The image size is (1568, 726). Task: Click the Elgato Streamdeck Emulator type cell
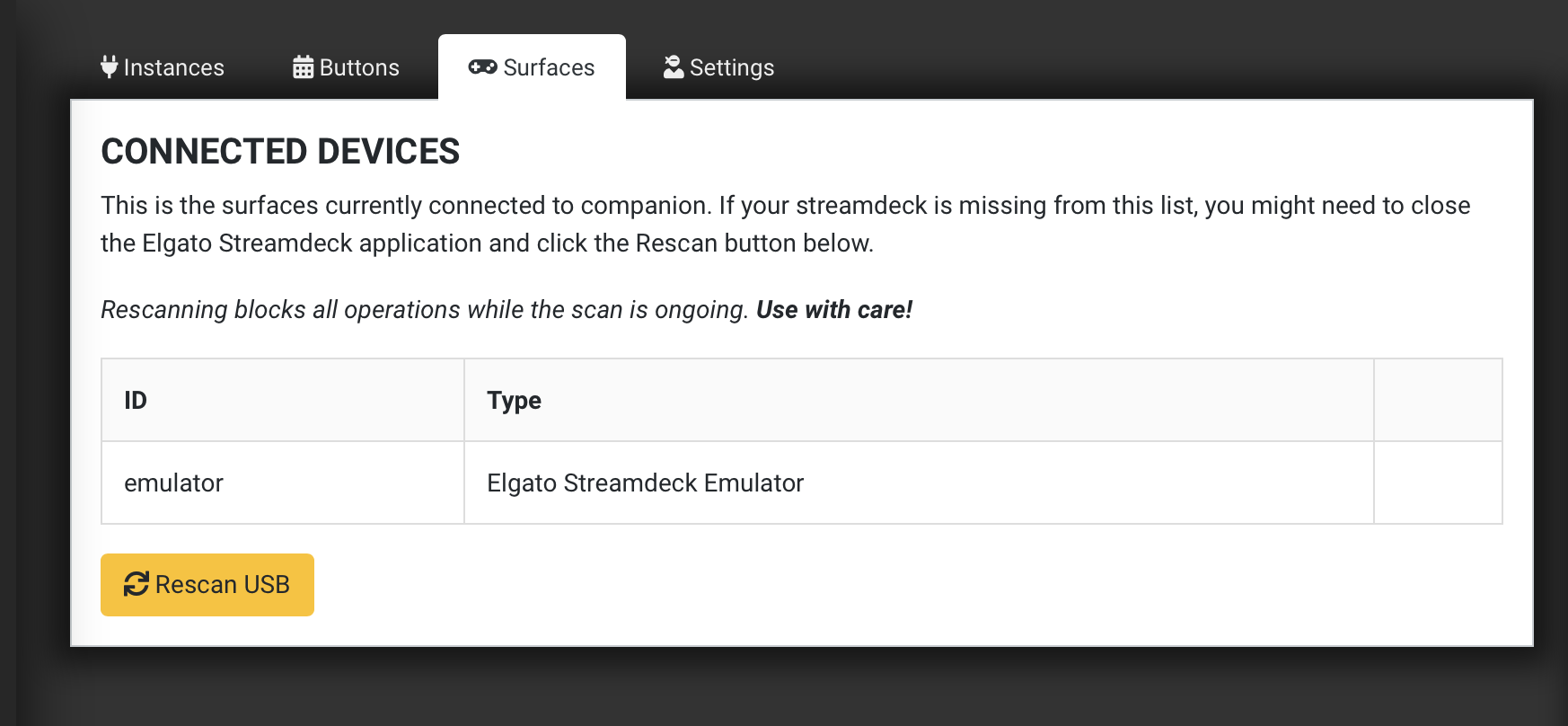(x=644, y=483)
